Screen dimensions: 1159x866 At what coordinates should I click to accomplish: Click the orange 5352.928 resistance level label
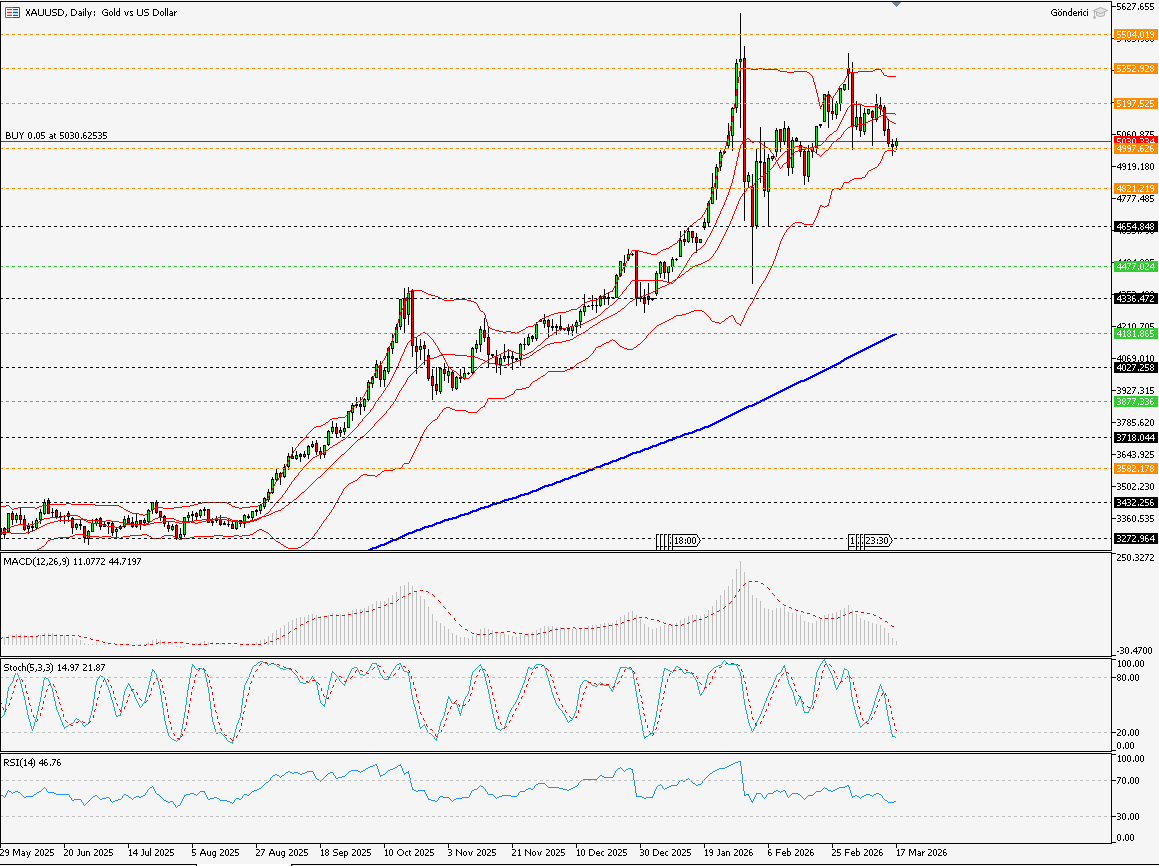1134,69
